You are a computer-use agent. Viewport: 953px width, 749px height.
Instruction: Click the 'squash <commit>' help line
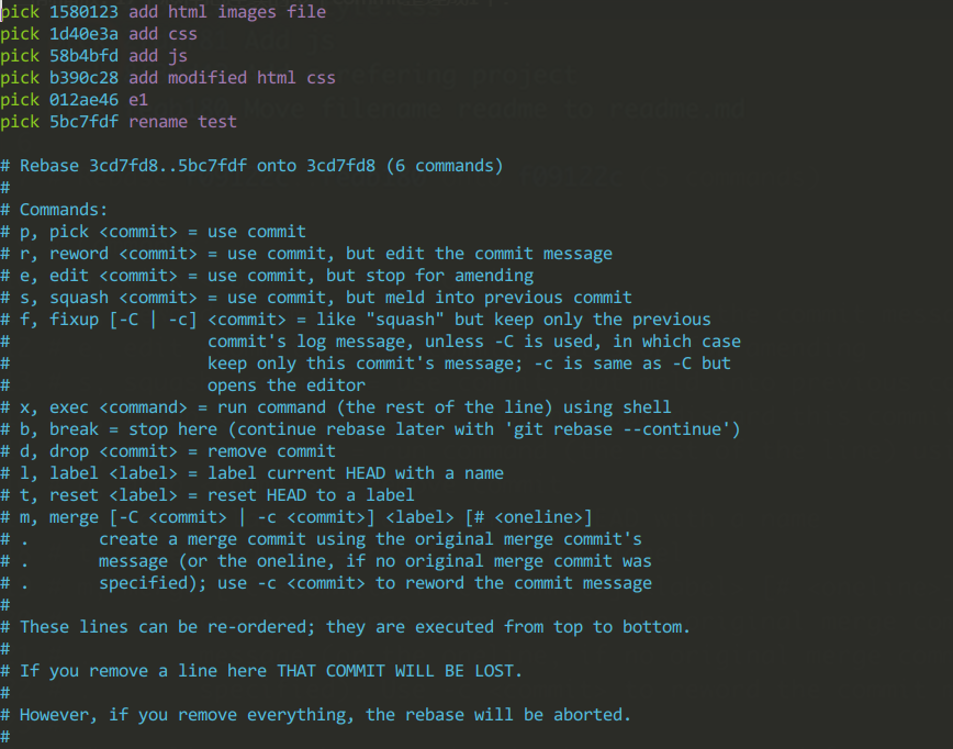pos(316,297)
